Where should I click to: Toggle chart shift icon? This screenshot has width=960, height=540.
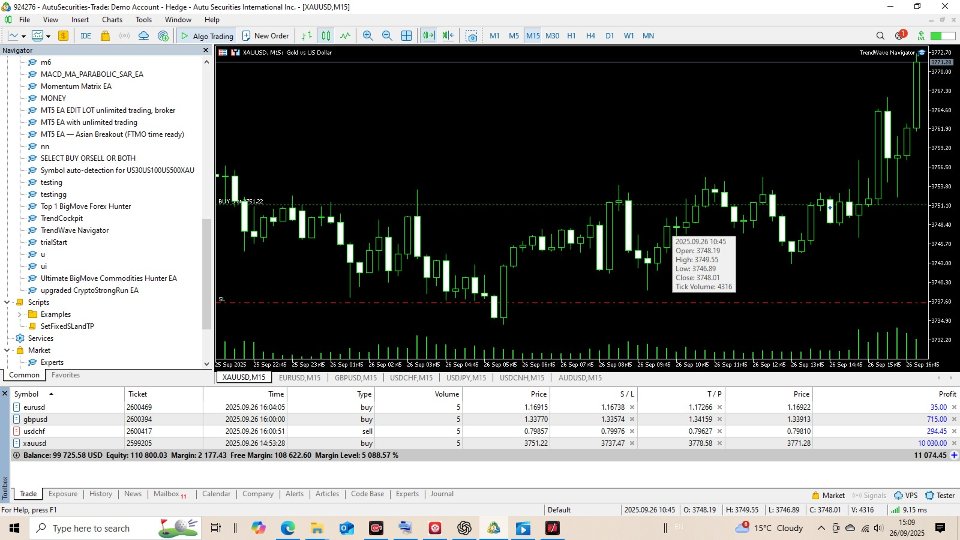(x=448, y=36)
